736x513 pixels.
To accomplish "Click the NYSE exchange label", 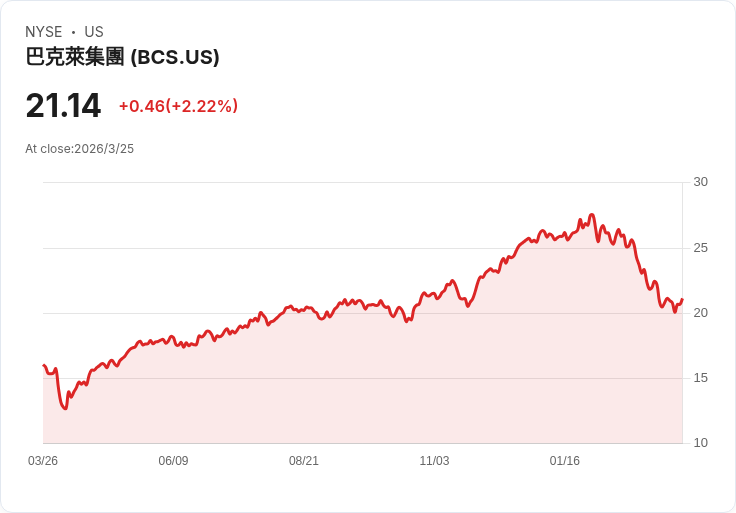I will pyautogui.click(x=44, y=32).
